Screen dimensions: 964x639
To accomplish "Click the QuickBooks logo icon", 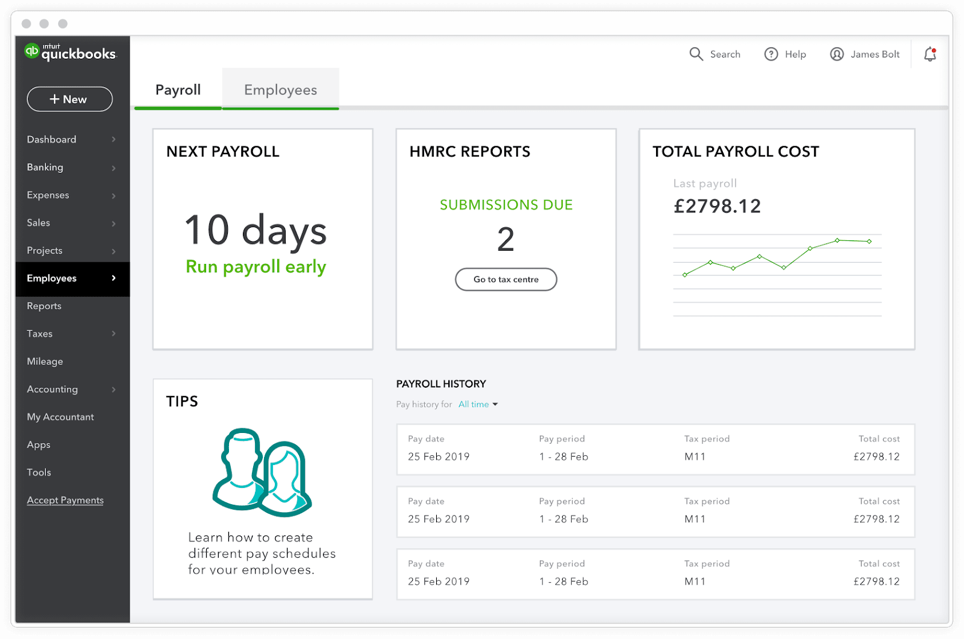I will pyautogui.click(x=32, y=52).
